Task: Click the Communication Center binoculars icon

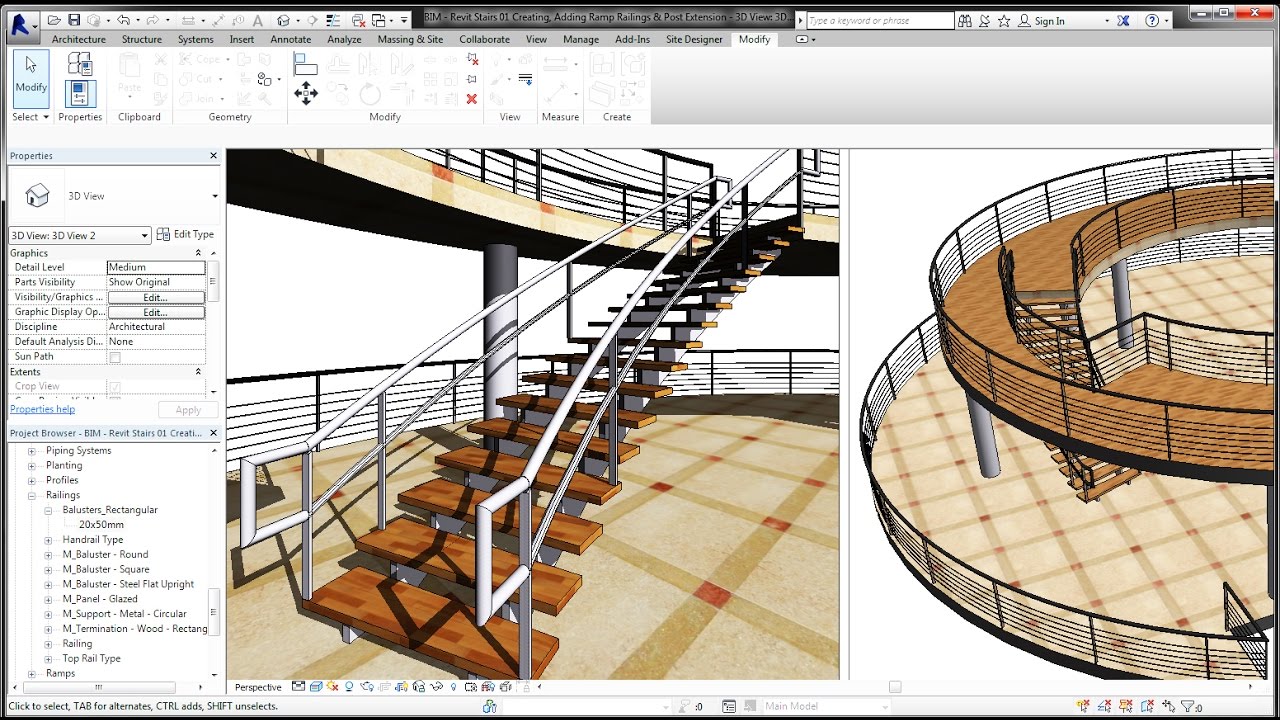Action: click(964, 20)
